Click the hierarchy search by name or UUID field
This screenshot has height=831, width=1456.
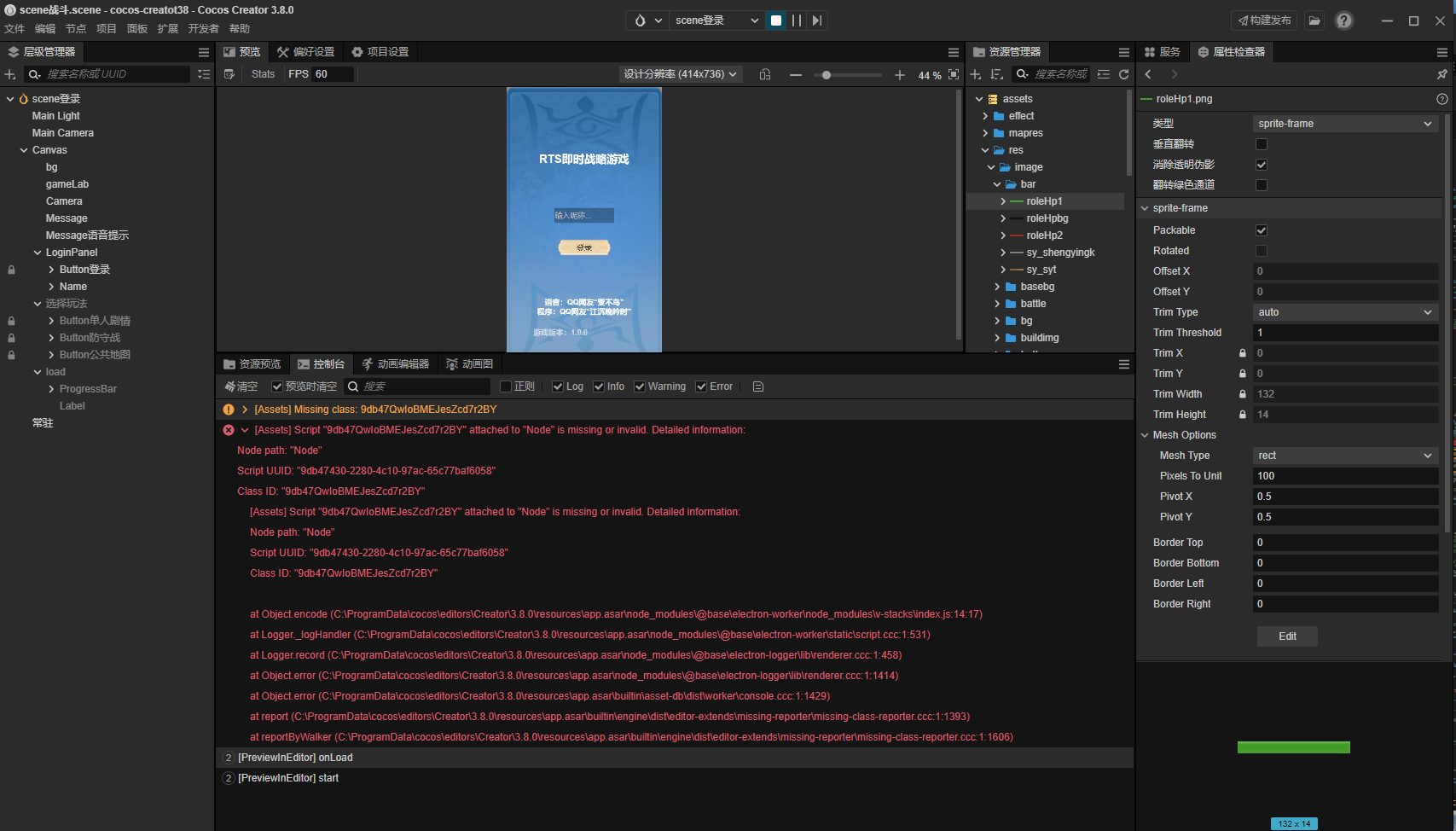pos(107,74)
